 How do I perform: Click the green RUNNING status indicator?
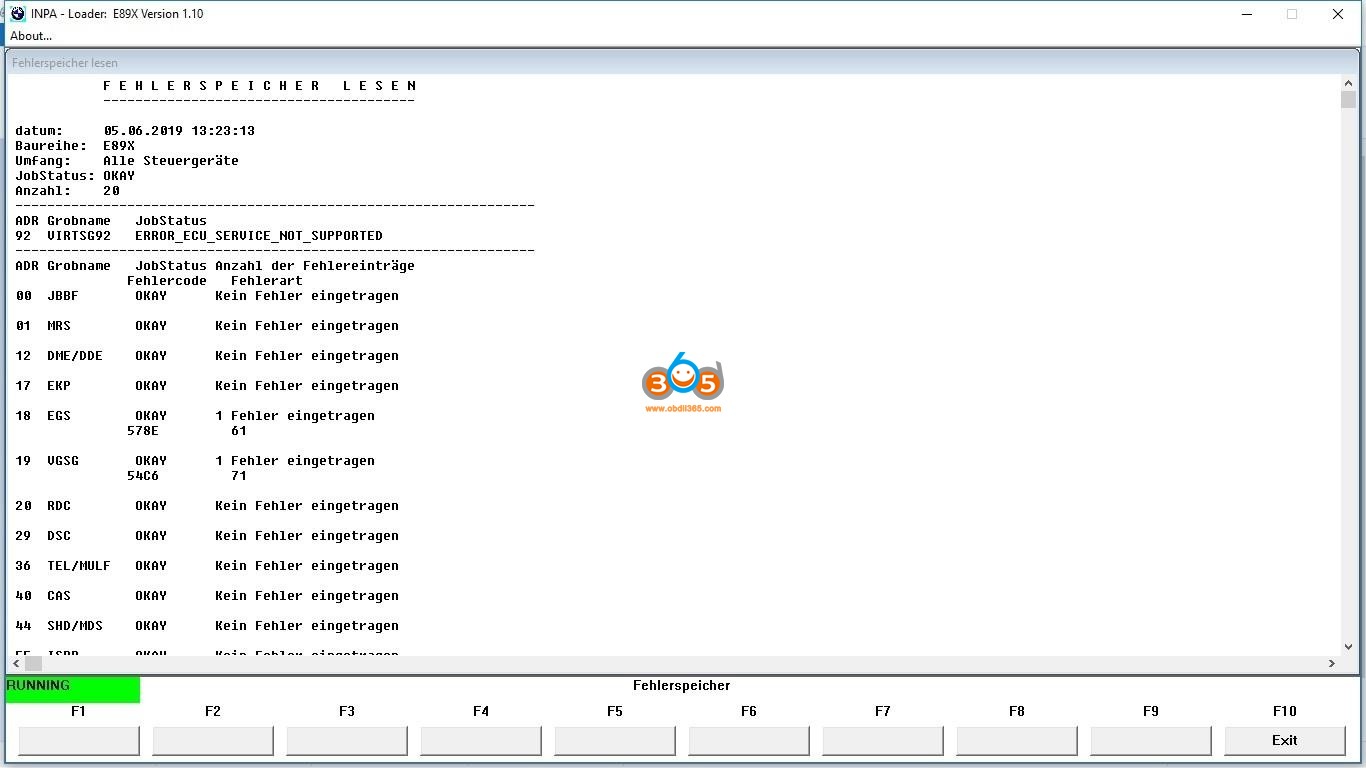point(73,689)
